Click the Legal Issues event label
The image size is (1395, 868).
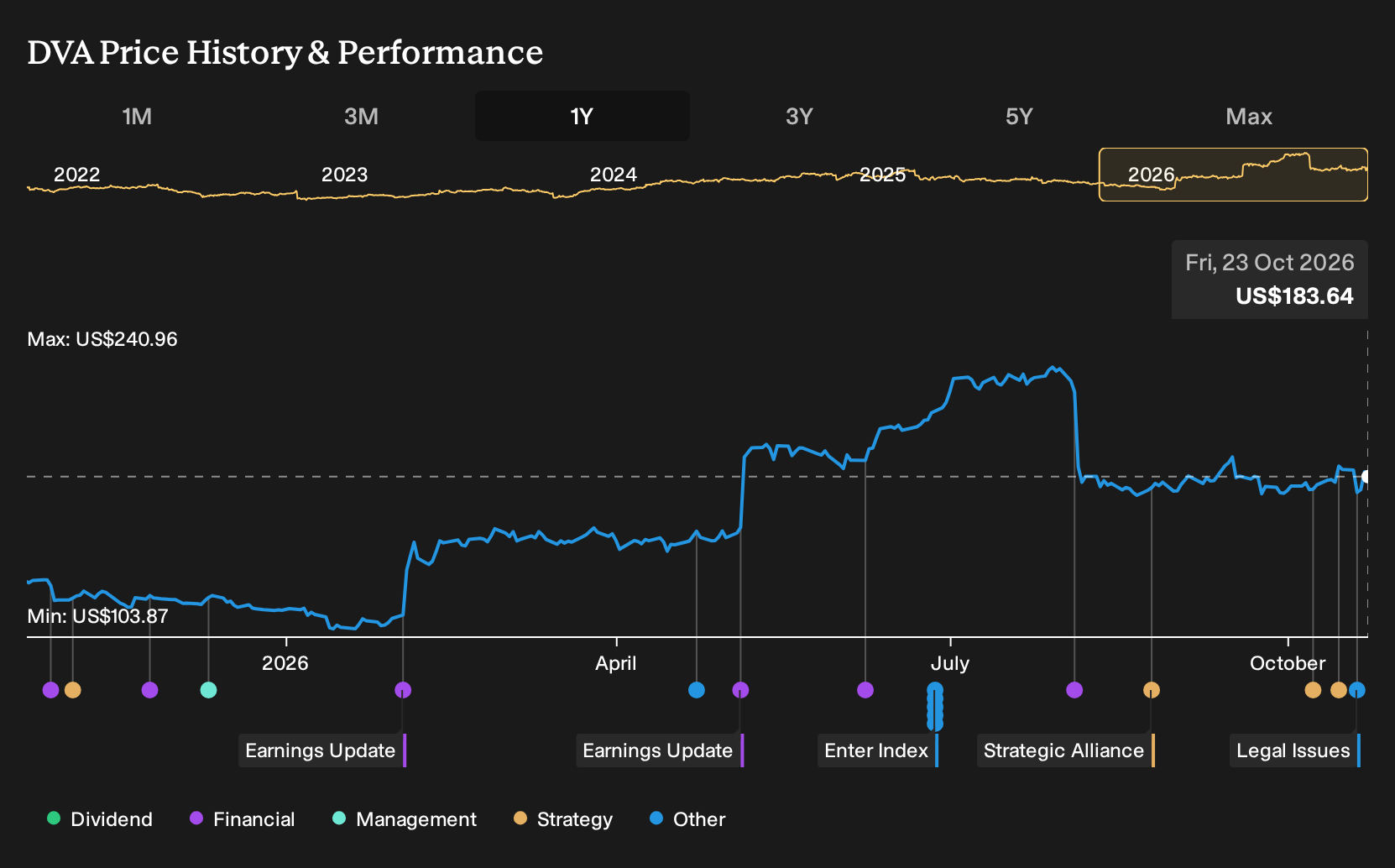click(x=1295, y=750)
